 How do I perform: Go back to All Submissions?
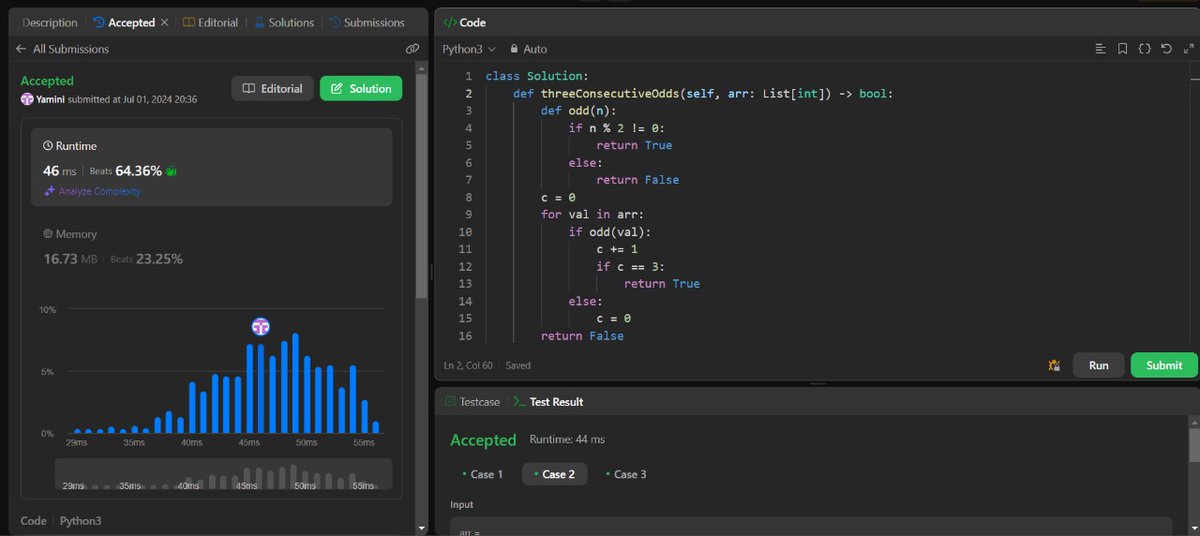click(62, 49)
